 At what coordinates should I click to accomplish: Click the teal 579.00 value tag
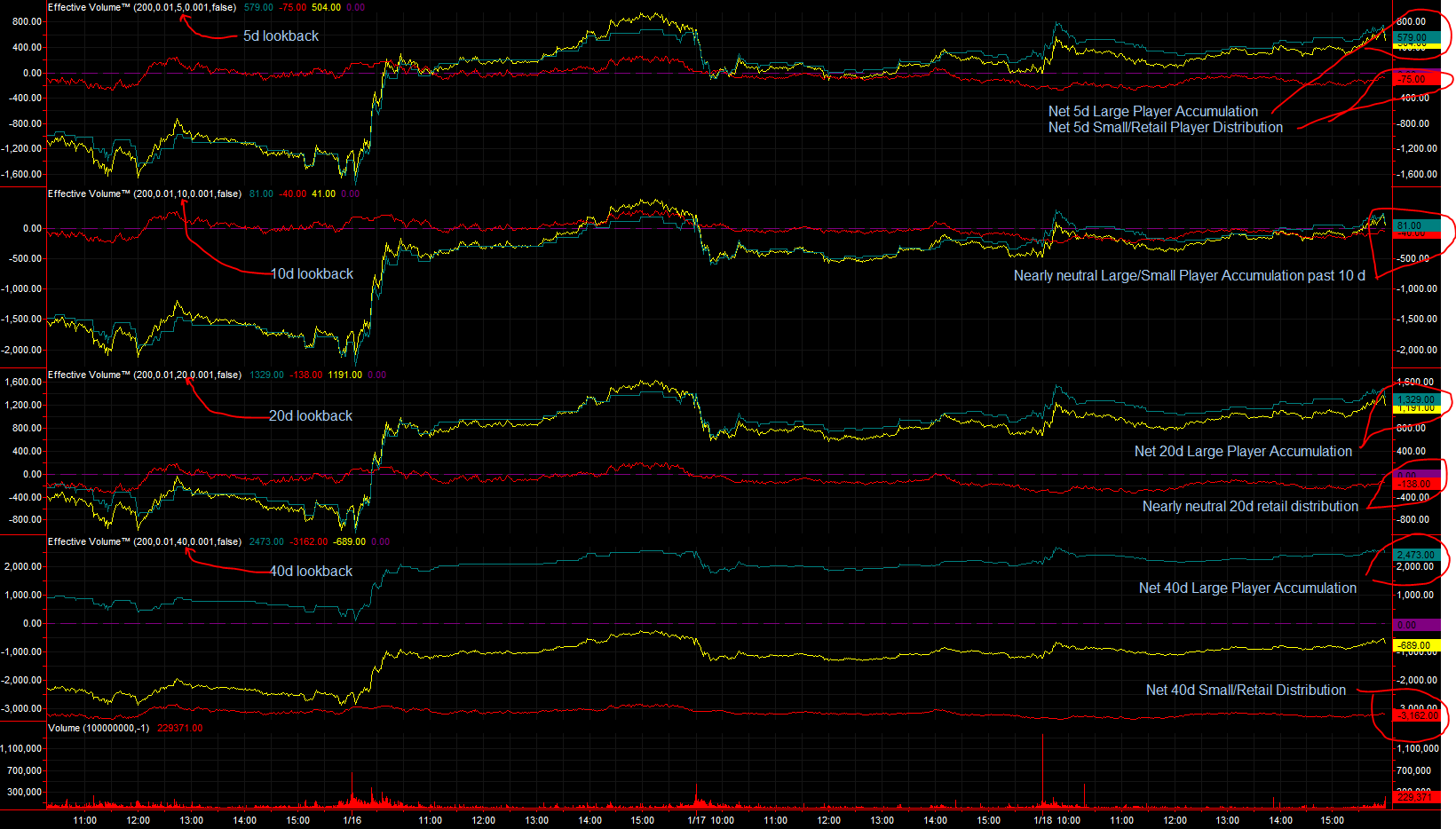(1416, 37)
